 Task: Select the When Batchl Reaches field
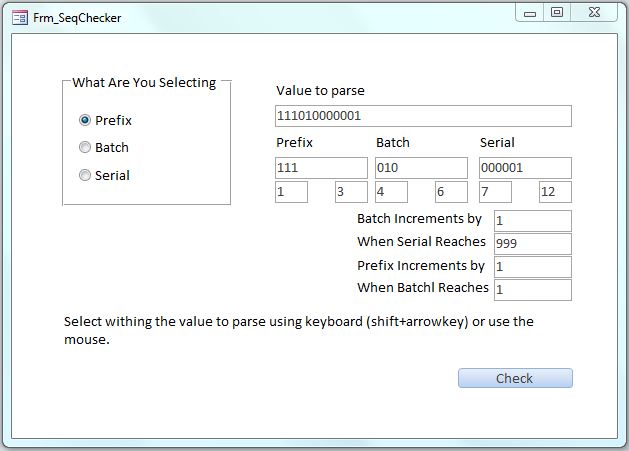(532, 290)
